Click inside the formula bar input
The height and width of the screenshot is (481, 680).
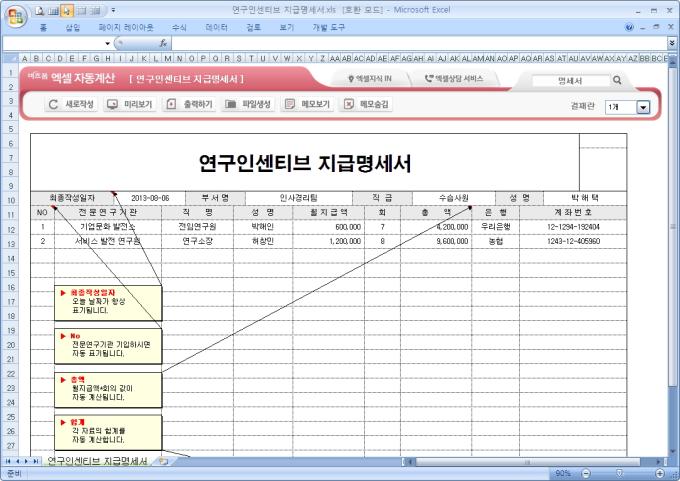pos(419,43)
